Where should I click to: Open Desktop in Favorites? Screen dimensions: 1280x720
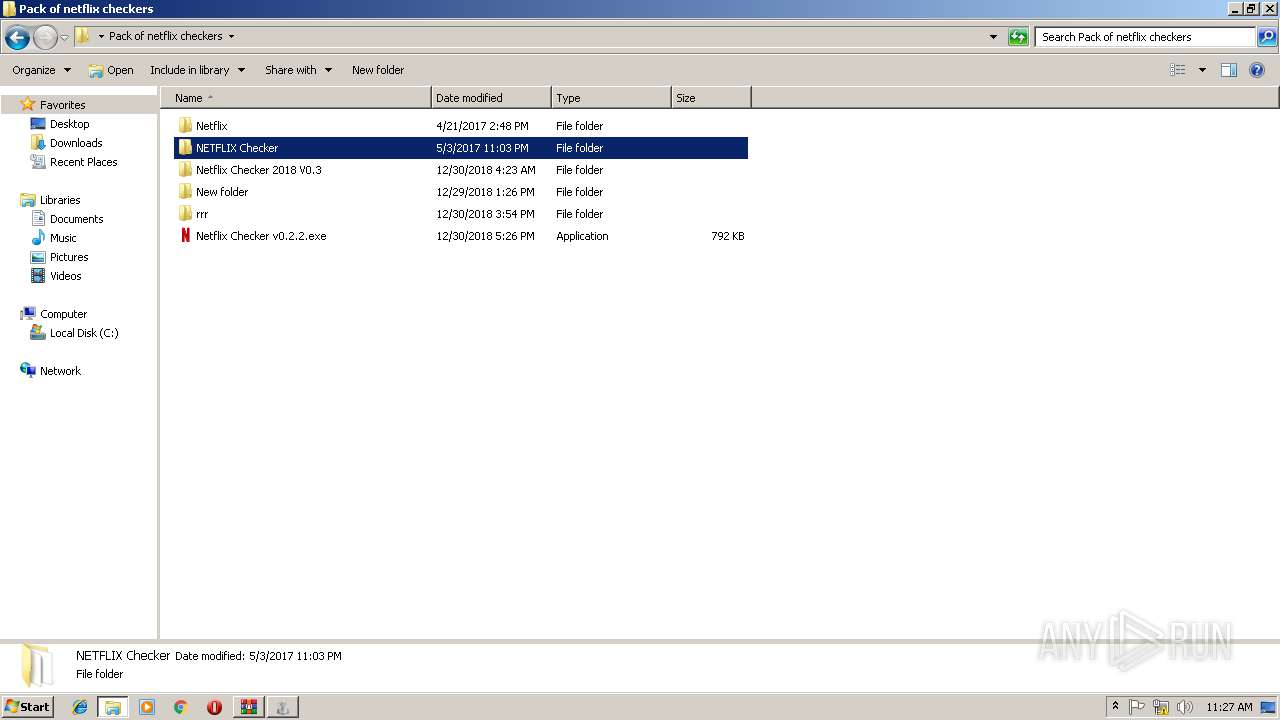[69, 124]
